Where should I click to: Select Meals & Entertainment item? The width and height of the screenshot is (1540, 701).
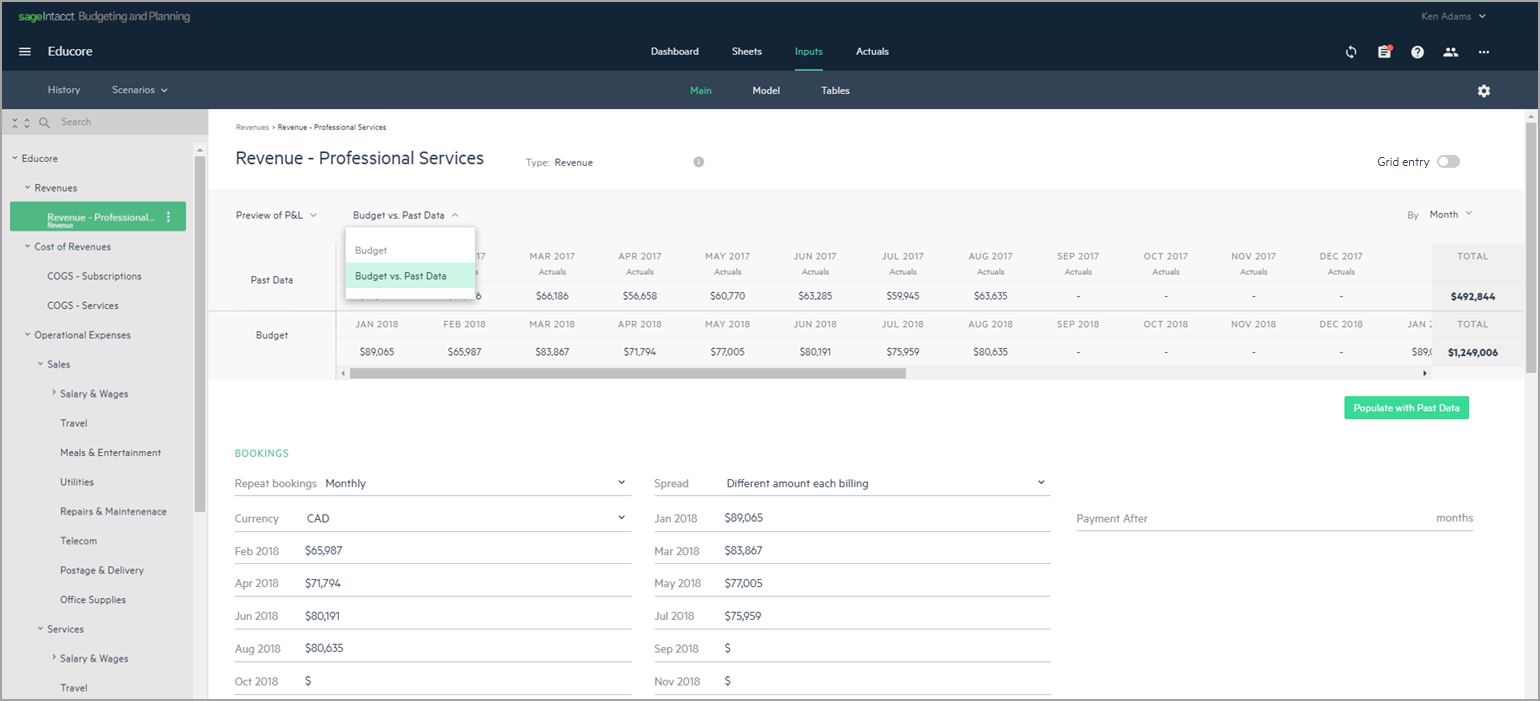110,453
